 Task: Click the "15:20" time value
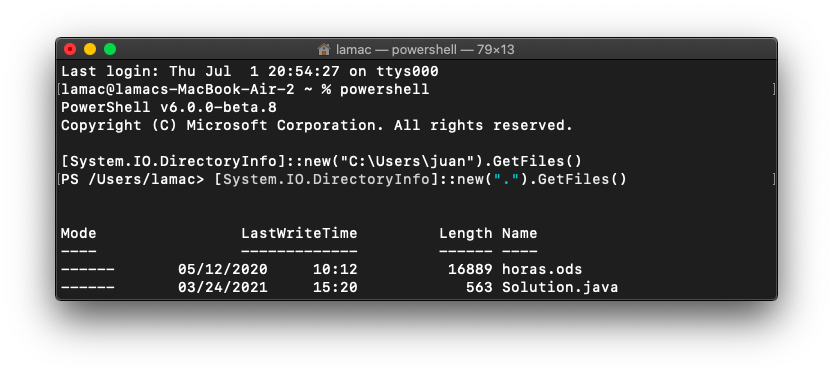point(335,287)
